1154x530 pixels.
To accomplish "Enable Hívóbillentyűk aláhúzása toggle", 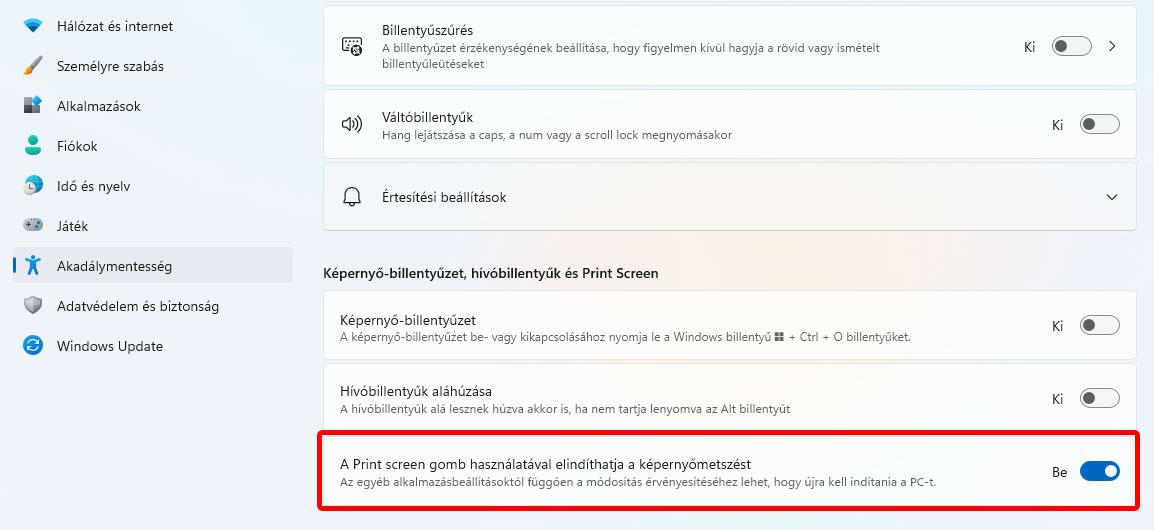I will (x=1099, y=399).
